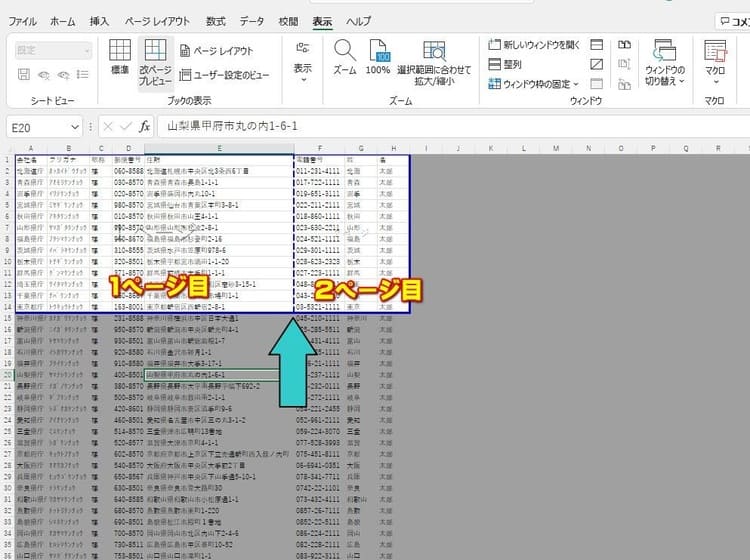Click cell D24 with 460-8501

click(128, 420)
